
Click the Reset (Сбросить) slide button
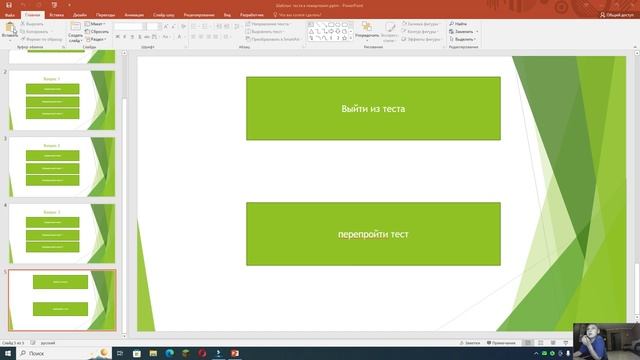coord(97,31)
